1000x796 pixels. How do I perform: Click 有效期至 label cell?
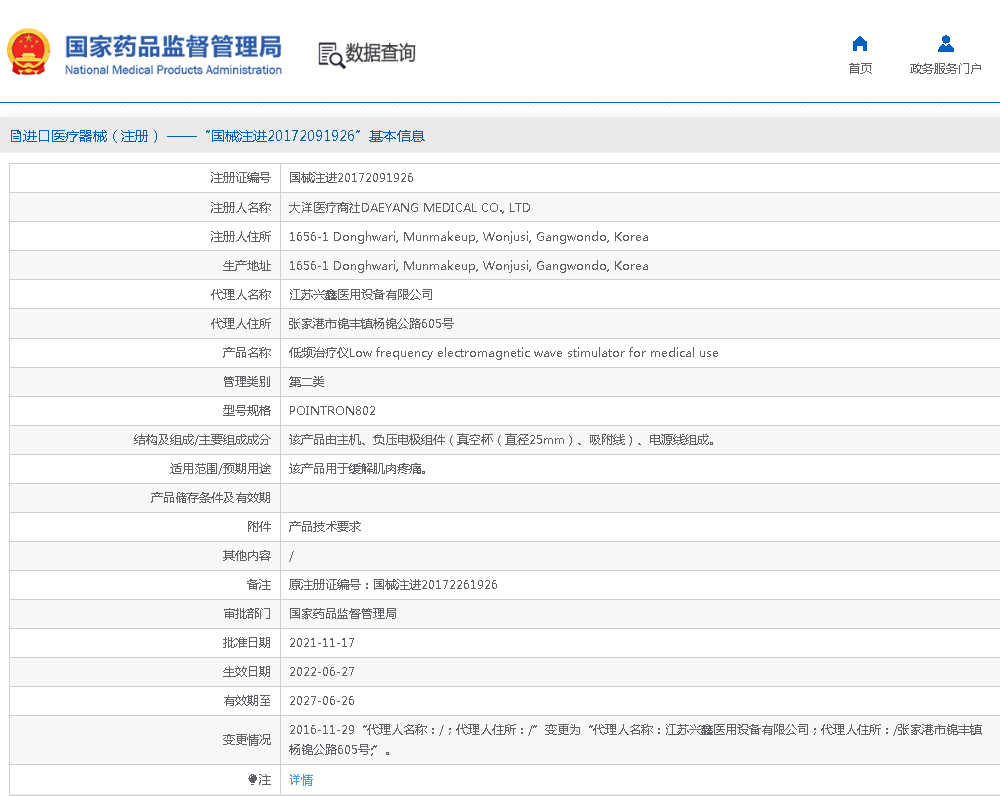pyautogui.click(x=145, y=700)
